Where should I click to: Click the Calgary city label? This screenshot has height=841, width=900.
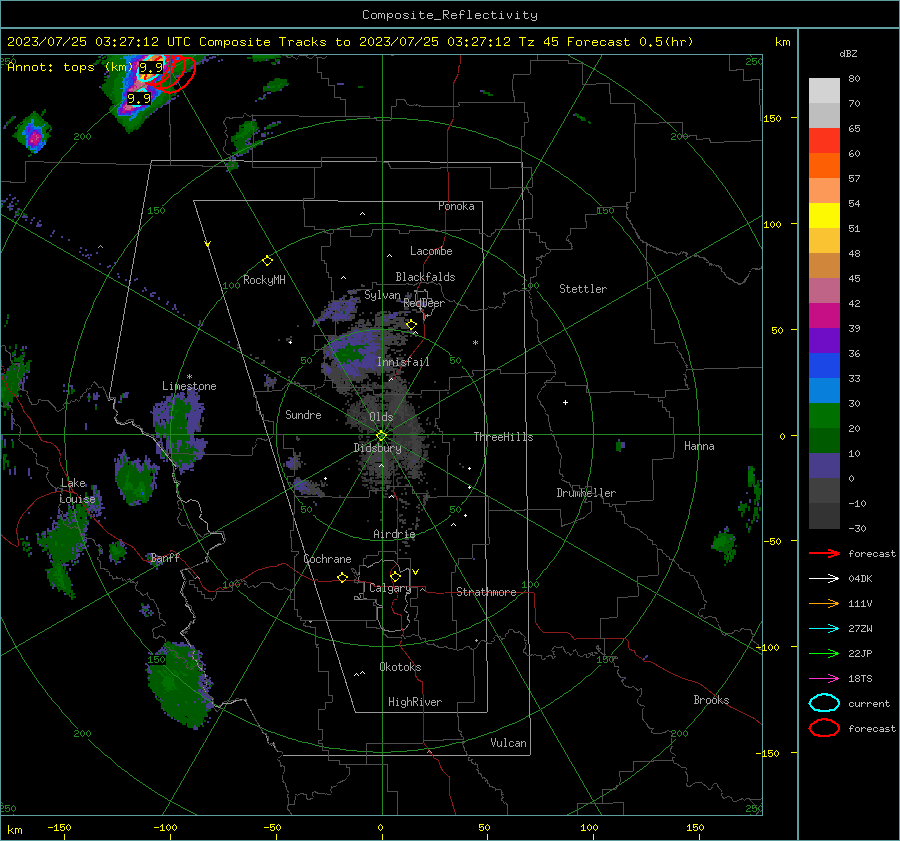(390, 588)
